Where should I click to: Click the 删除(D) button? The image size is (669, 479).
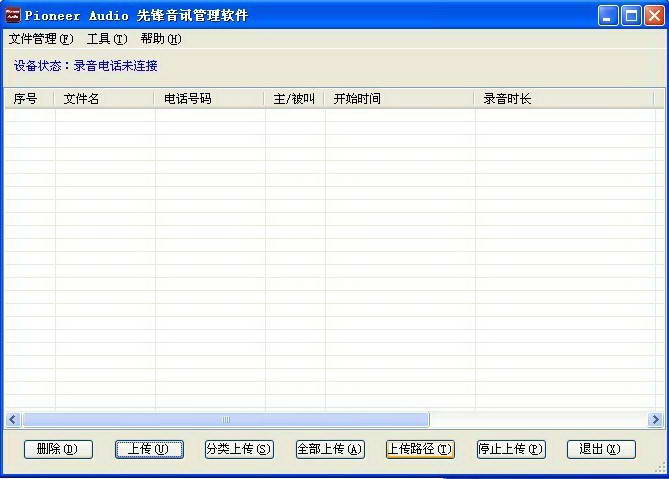(x=58, y=450)
